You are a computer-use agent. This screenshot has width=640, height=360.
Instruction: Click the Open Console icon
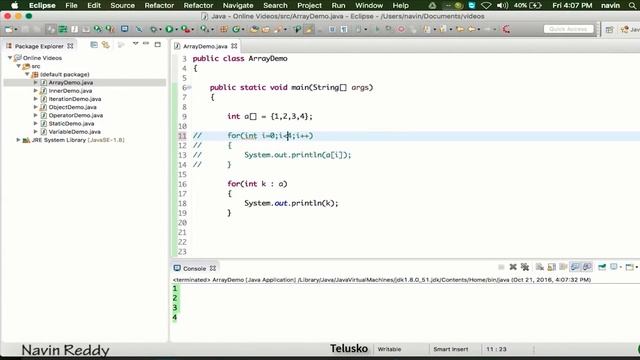click(x=630, y=267)
